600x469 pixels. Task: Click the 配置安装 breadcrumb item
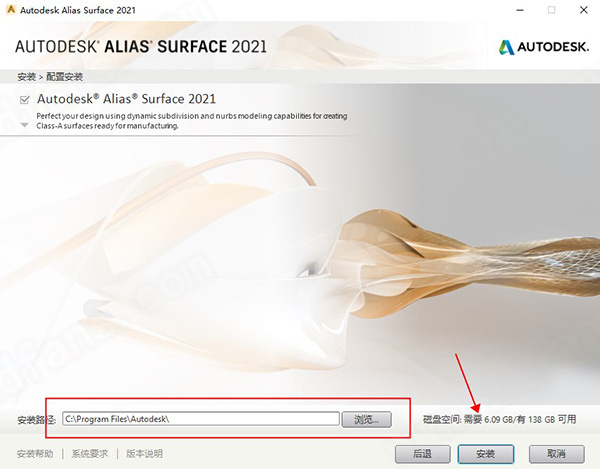click(x=64, y=77)
